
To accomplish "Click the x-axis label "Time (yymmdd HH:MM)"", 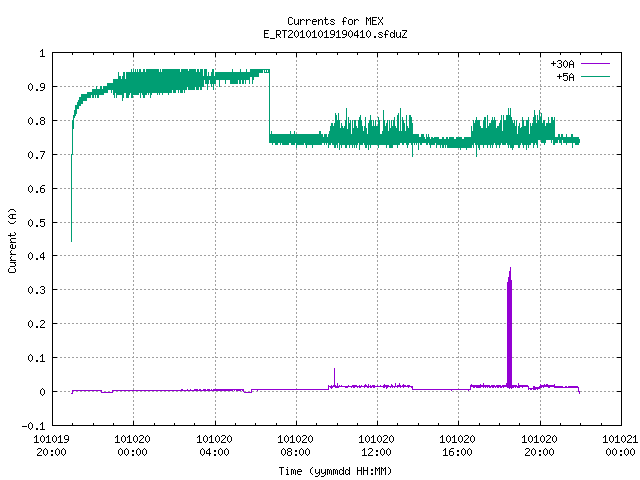I will tap(335, 471).
